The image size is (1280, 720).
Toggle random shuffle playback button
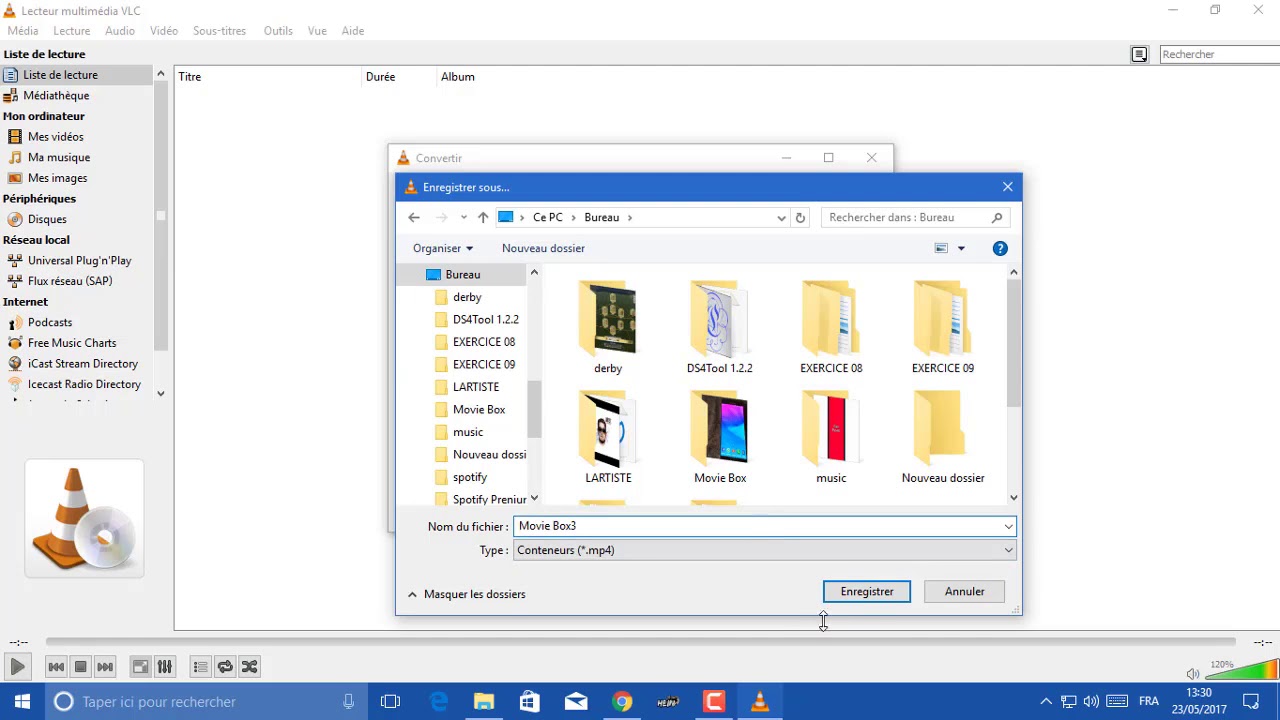tap(250, 667)
